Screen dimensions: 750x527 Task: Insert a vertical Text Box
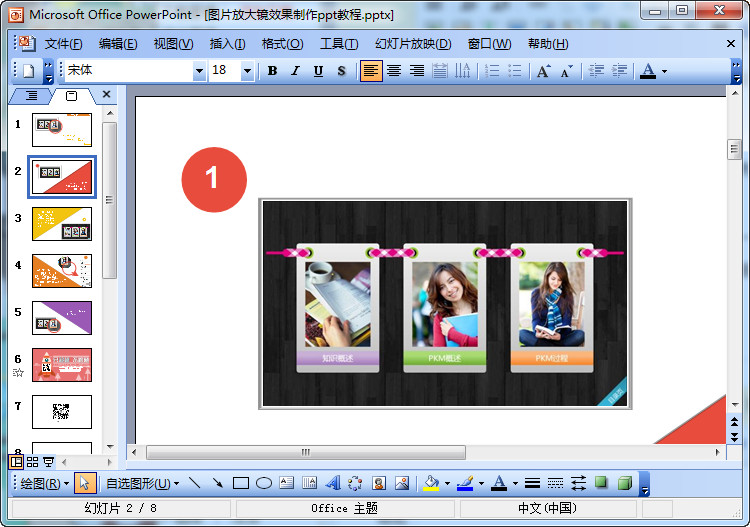point(309,483)
